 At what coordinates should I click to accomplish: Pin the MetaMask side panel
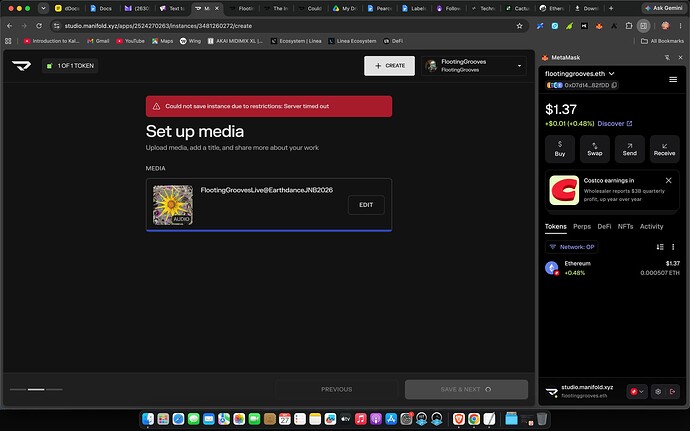pyautogui.click(x=667, y=58)
